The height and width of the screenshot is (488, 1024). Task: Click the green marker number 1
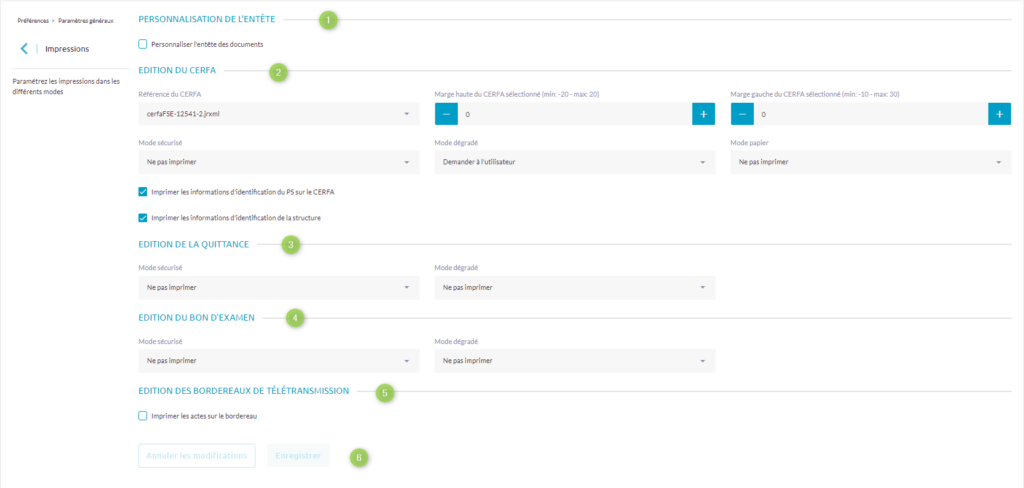(x=331, y=20)
